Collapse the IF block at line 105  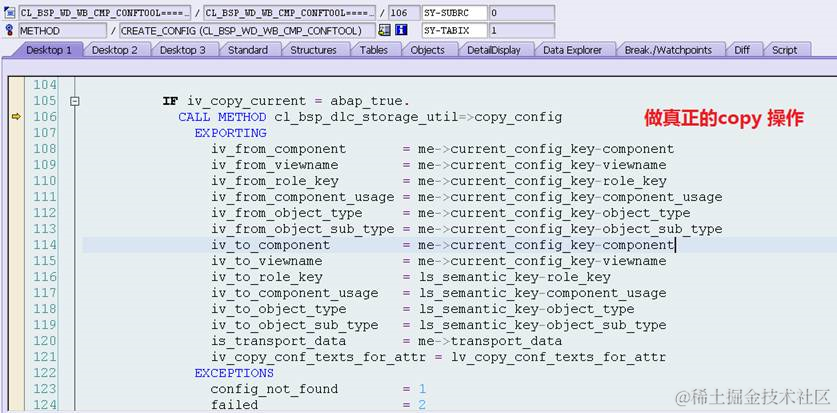[75, 101]
